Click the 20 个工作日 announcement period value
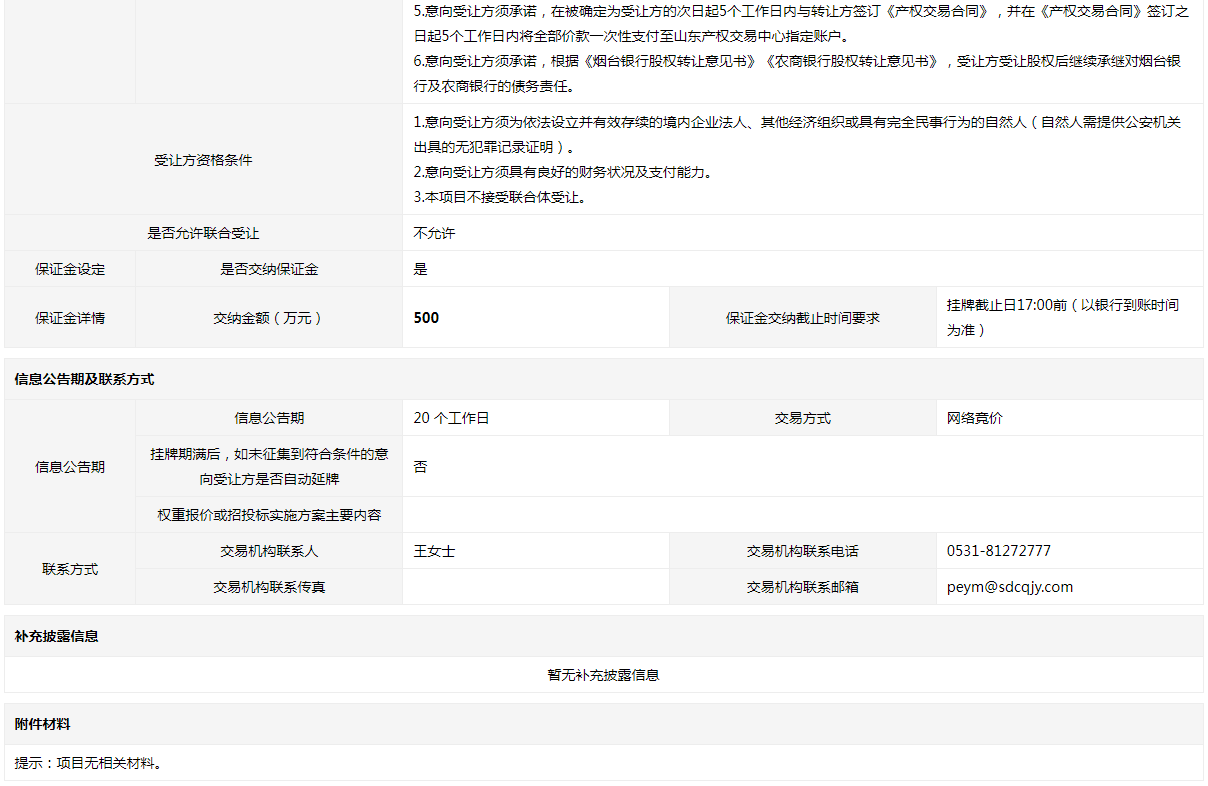1208x786 pixels. click(451, 418)
